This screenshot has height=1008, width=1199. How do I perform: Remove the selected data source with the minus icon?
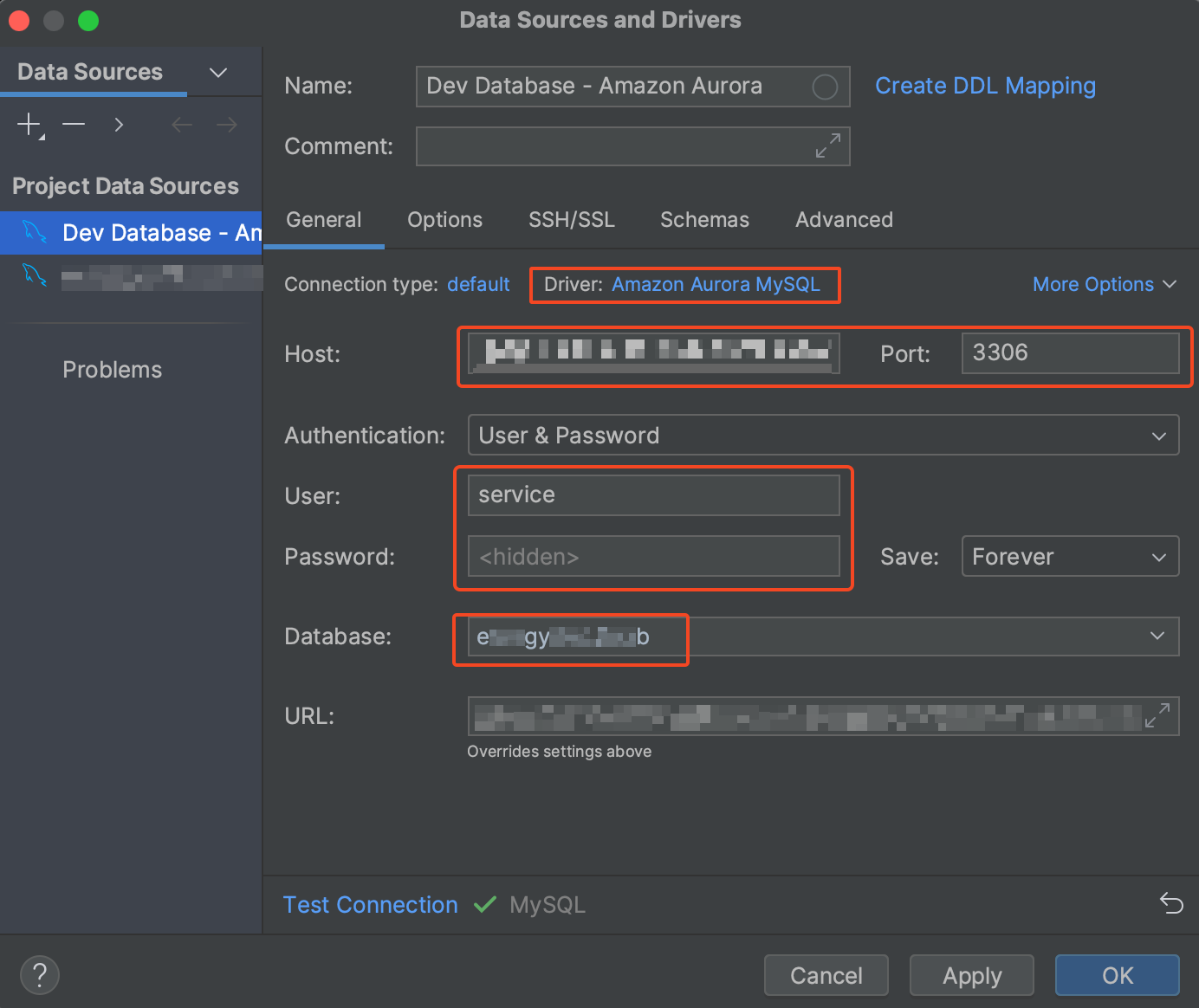pyautogui.click(x=74, y=125)
